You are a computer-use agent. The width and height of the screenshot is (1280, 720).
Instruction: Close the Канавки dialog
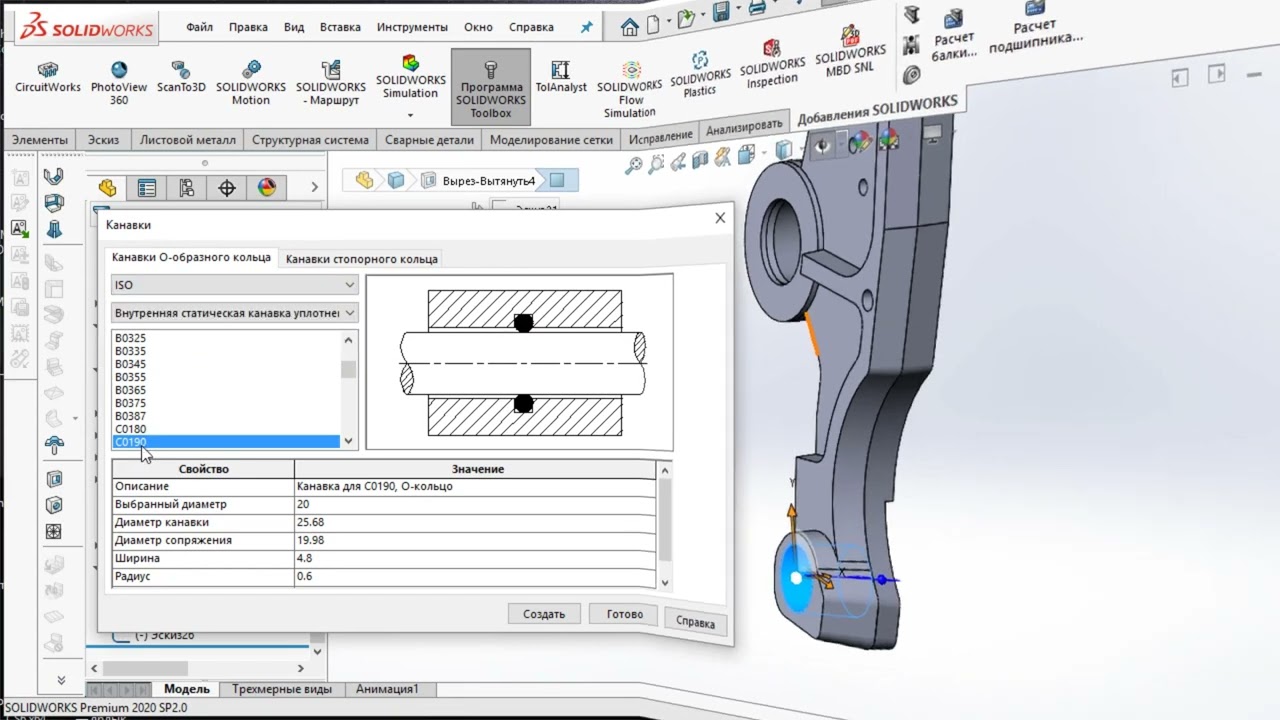click(x=720, y=218)
